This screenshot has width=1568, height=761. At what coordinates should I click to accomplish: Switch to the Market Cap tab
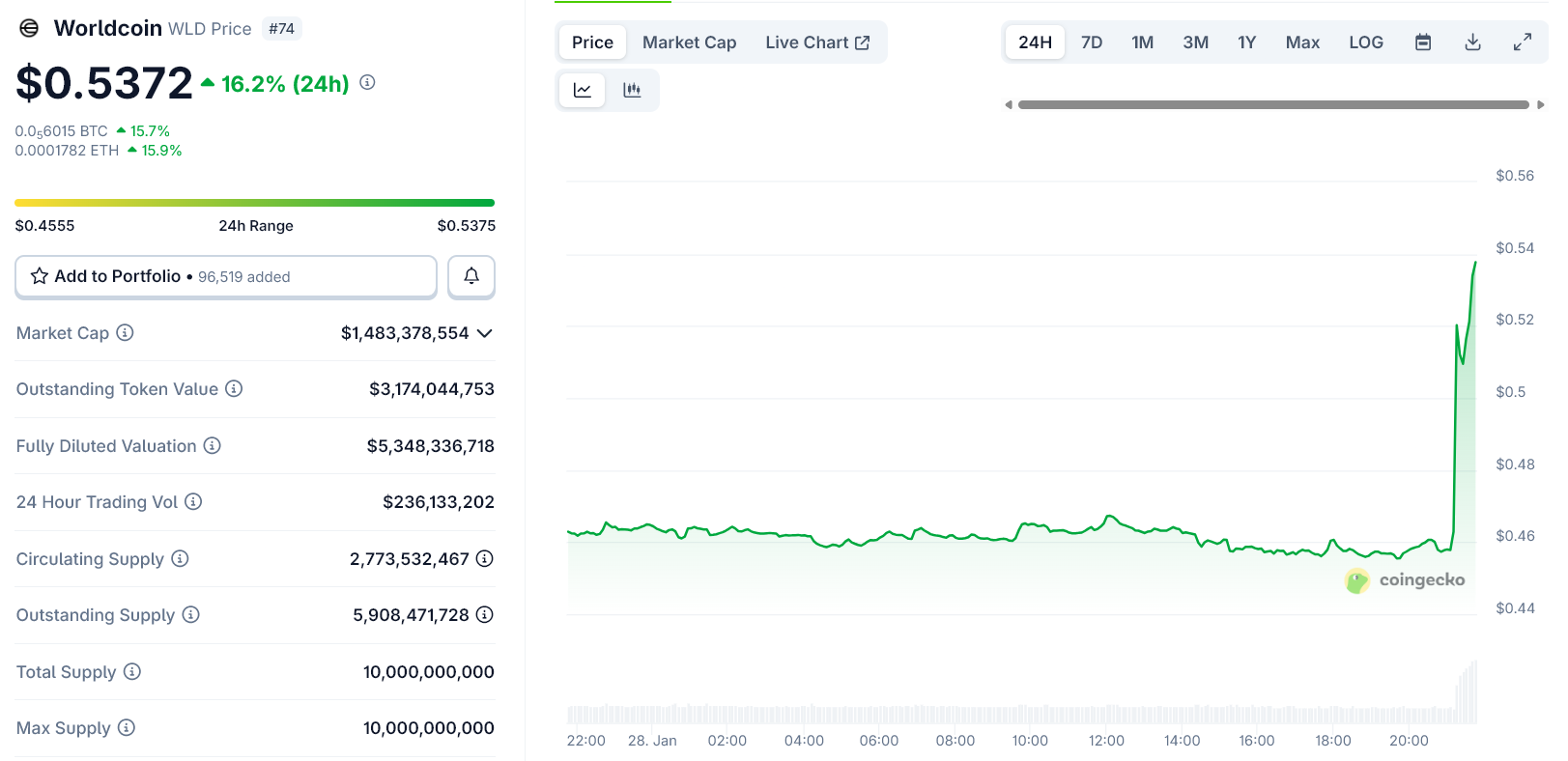coord(689,42)
